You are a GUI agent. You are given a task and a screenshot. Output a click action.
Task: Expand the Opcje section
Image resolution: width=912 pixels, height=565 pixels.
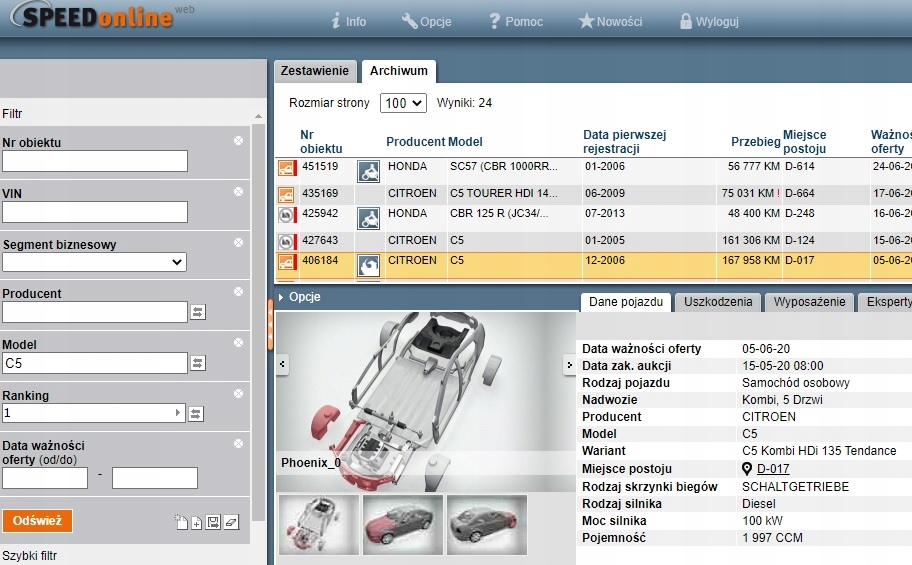coord(300,297)
